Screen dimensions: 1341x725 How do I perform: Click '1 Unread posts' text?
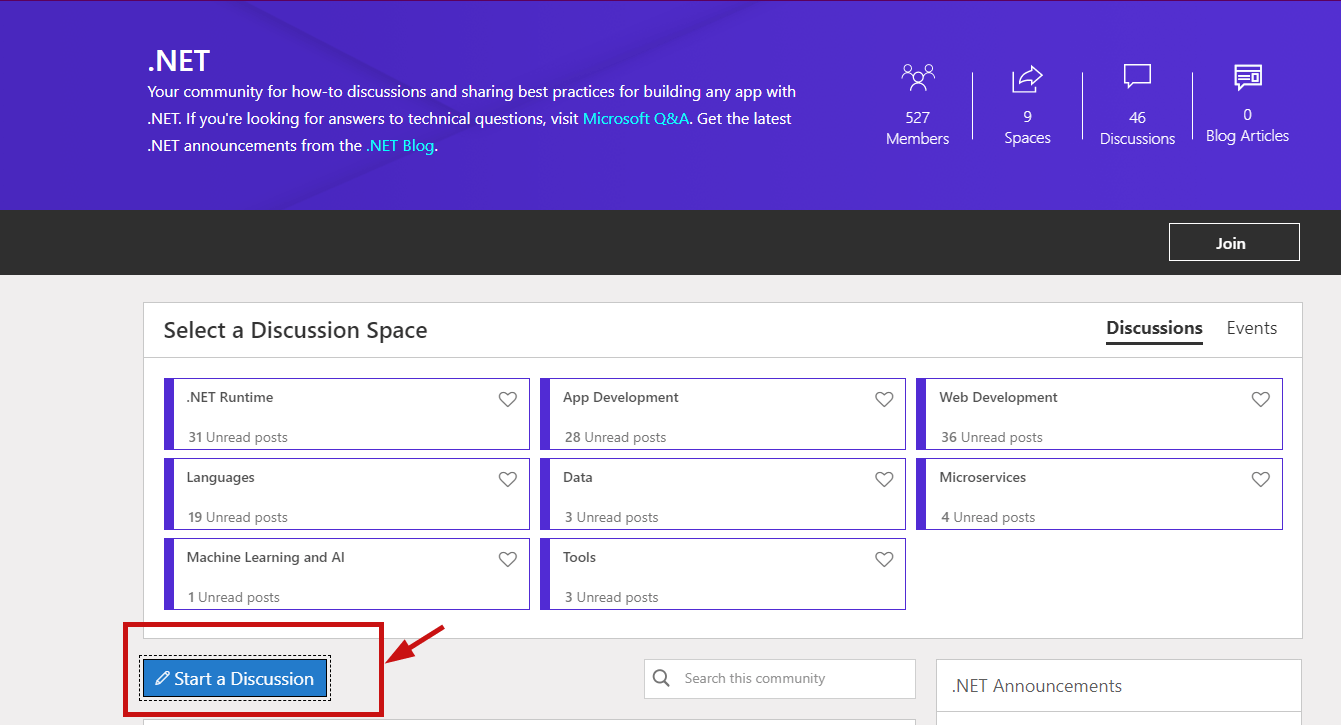(x=234, y=597)
